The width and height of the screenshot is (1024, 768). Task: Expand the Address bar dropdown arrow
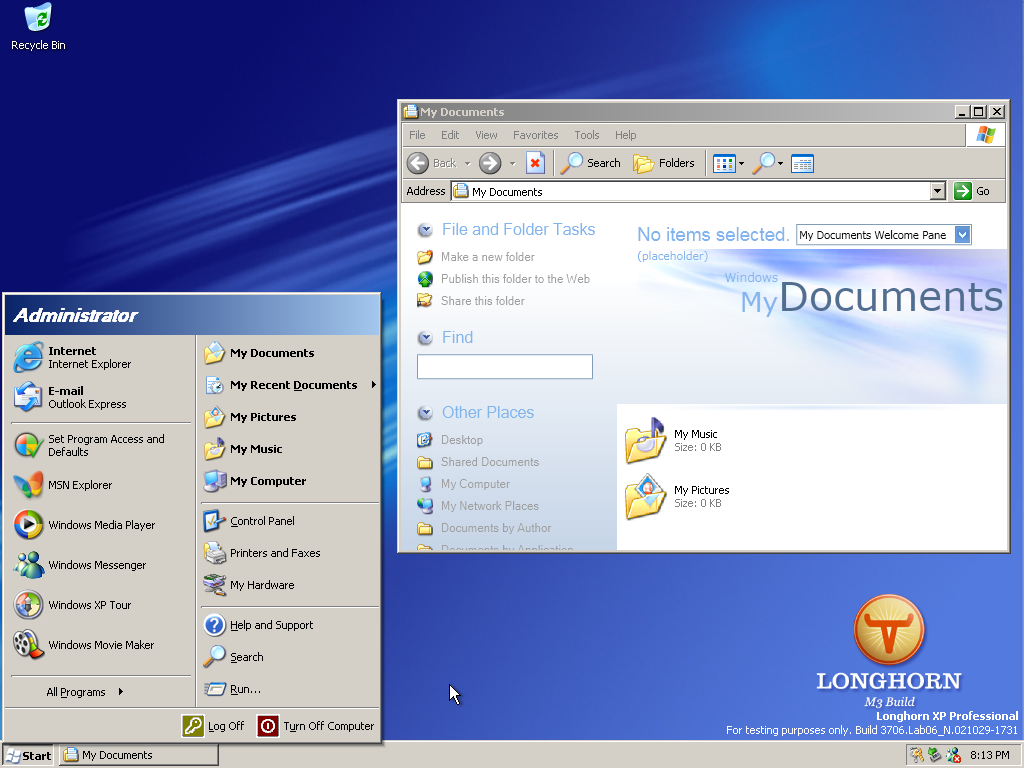[x=937, y=191]
